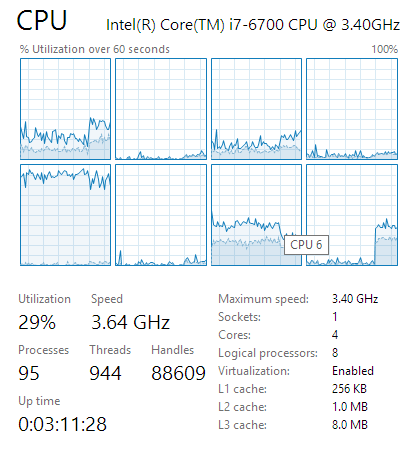
Task: Click the first logical processor graph
Action: 65,109
